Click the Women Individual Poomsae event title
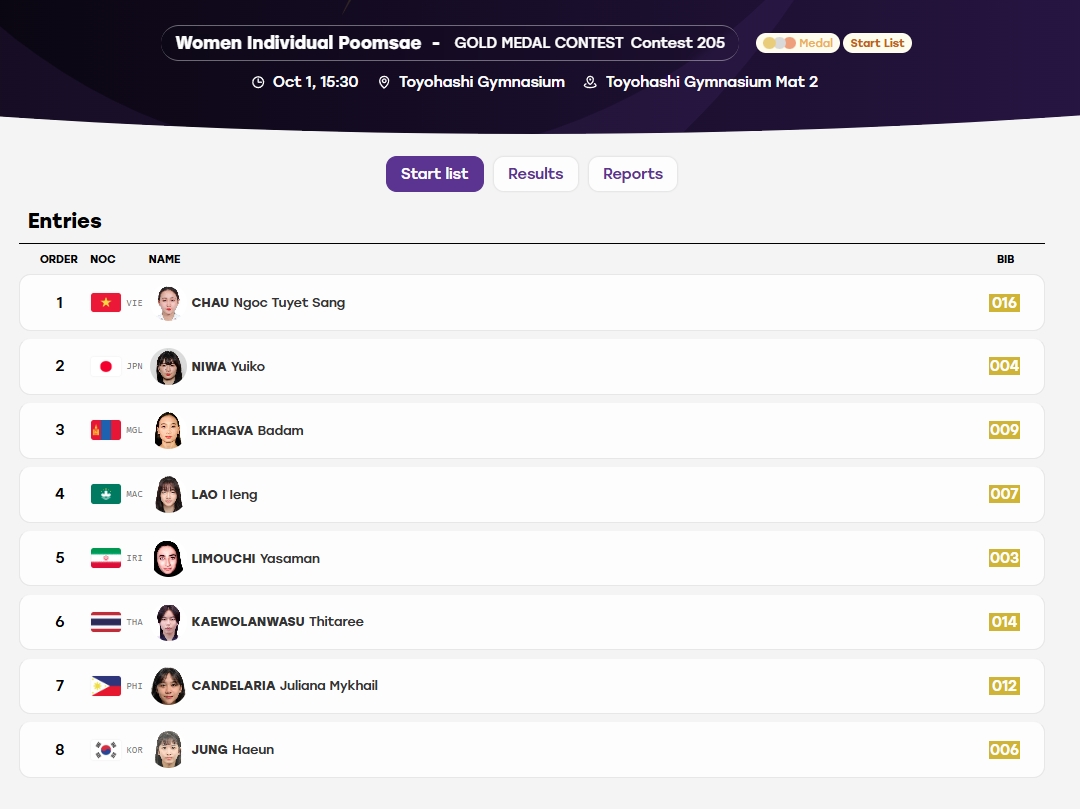The height and width of the screenshot is (809, 1080). coord(298,43)
